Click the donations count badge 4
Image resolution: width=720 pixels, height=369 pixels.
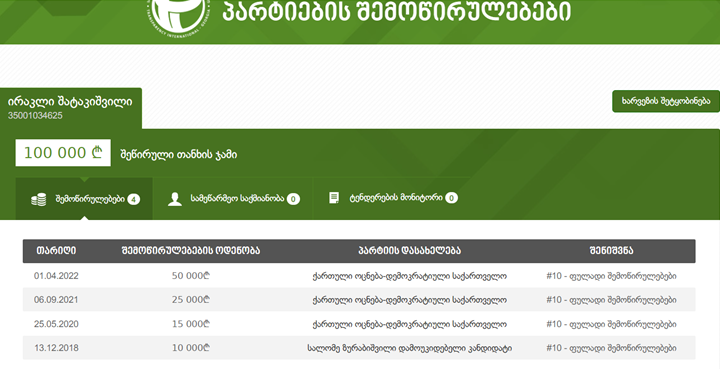pos(134,200)
